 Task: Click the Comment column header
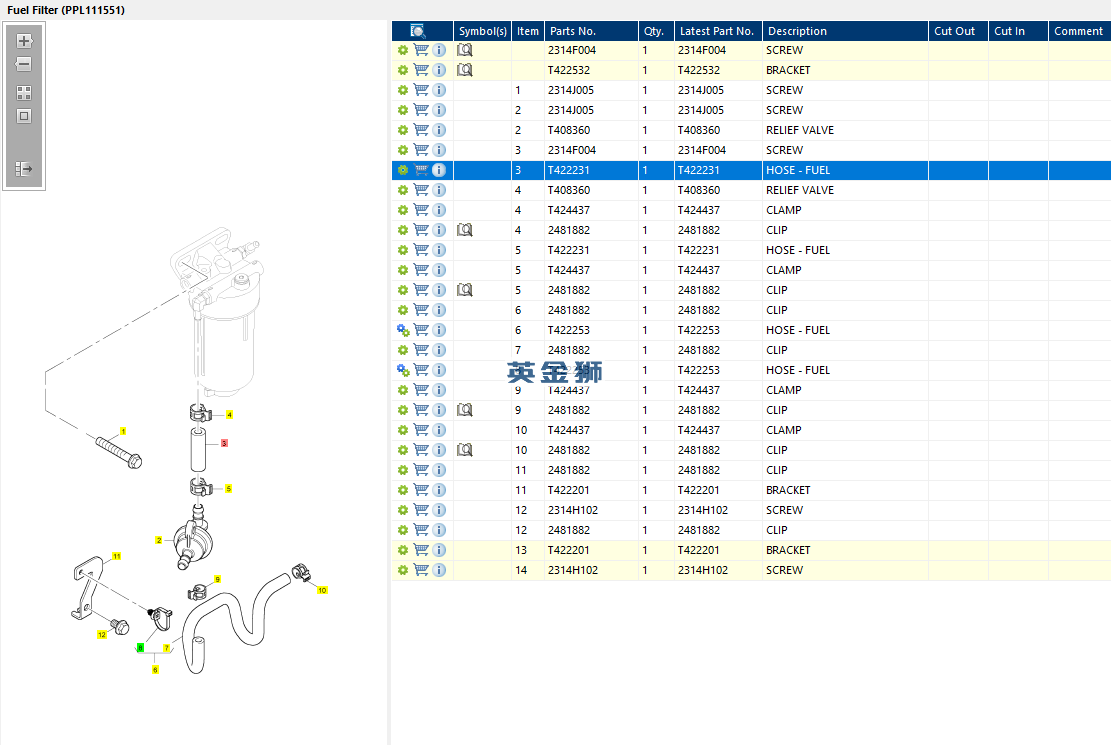pyautogui.click(x=1079, y=31)
